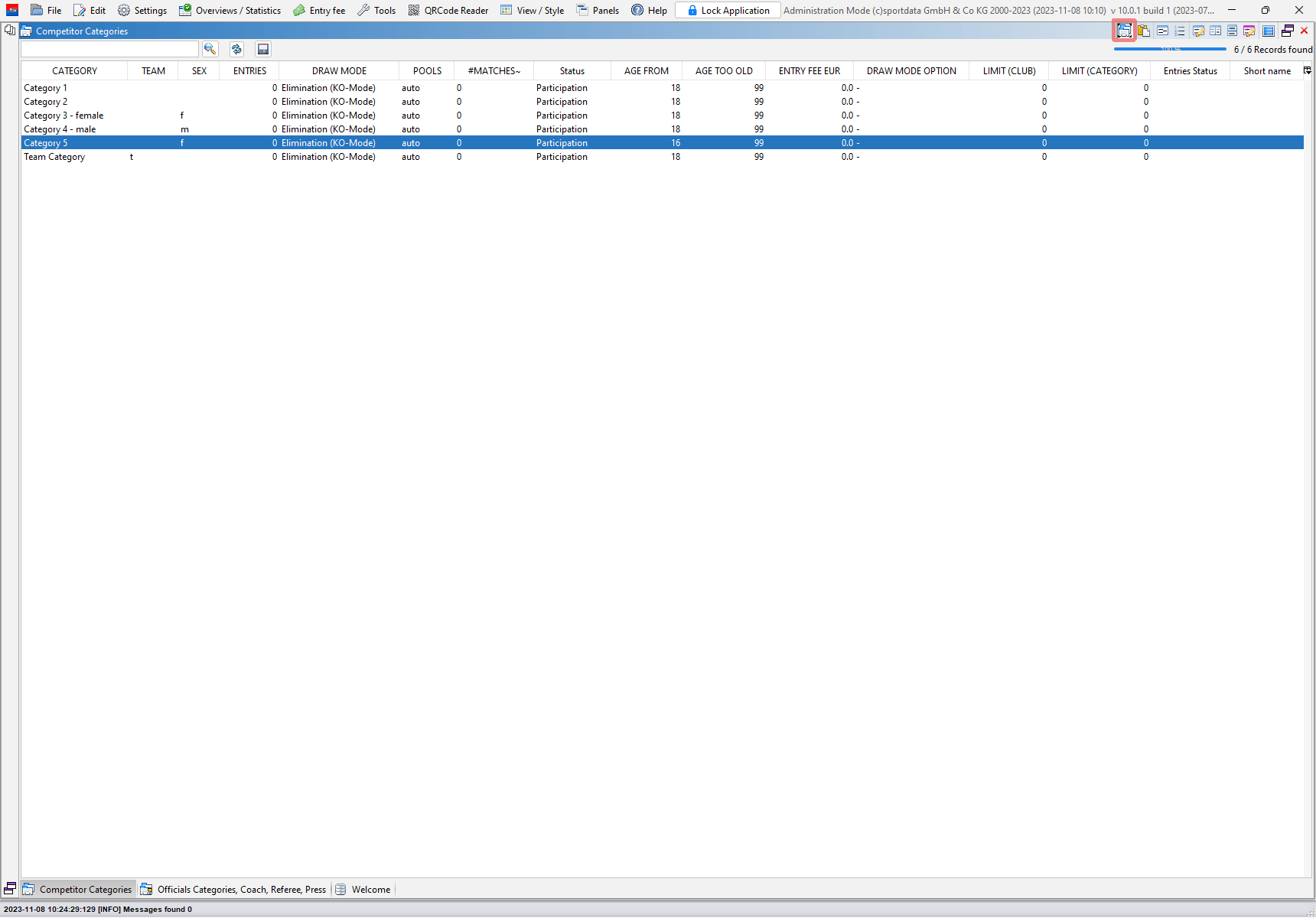Click the floppy disk save icon
The image size is (1316, 918).
click(263, 49)
